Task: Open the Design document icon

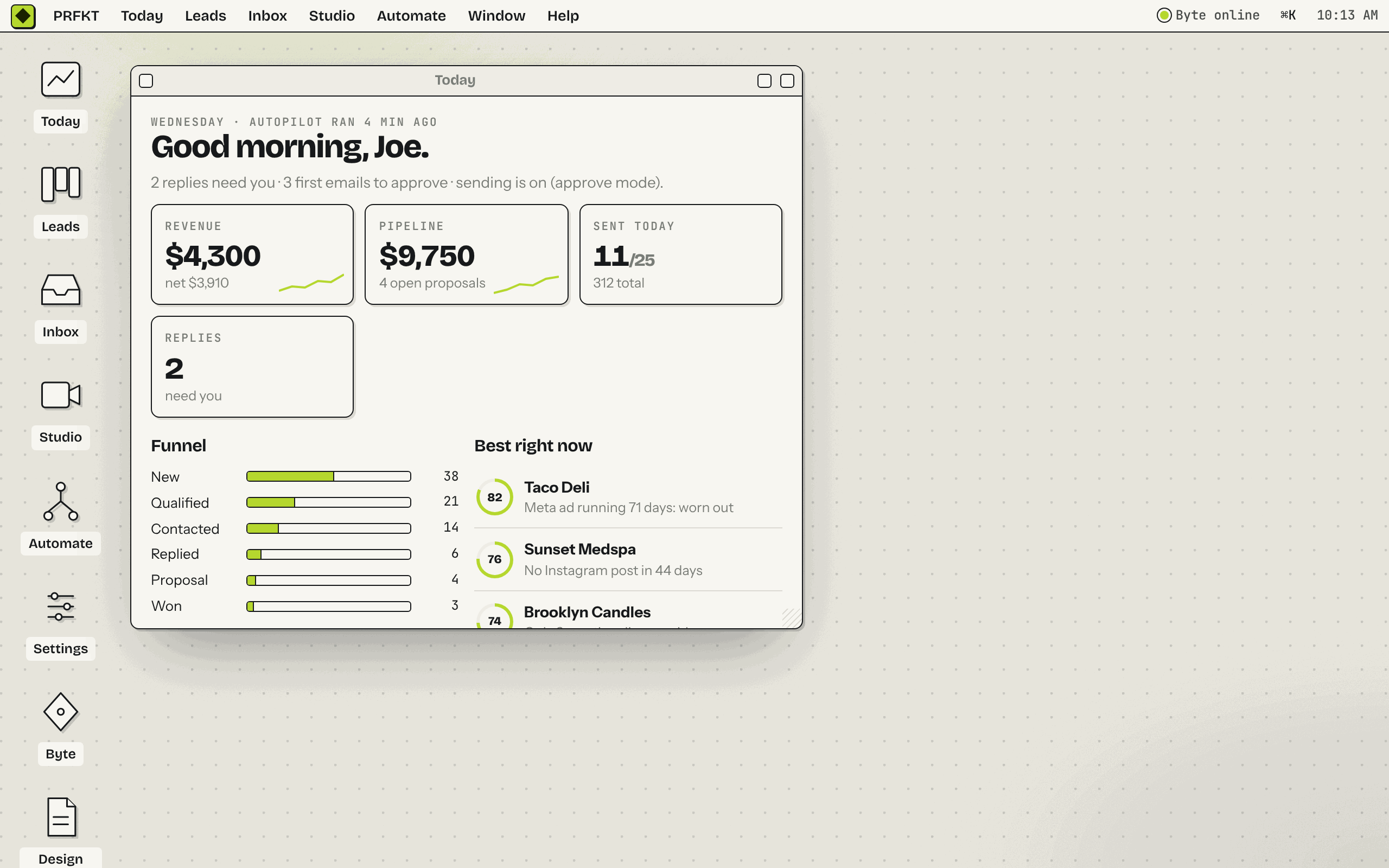Action: point(60,817)
